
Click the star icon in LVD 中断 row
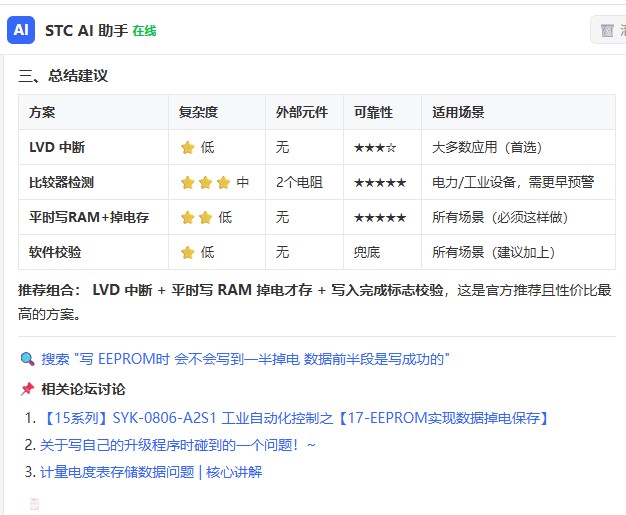187,147
